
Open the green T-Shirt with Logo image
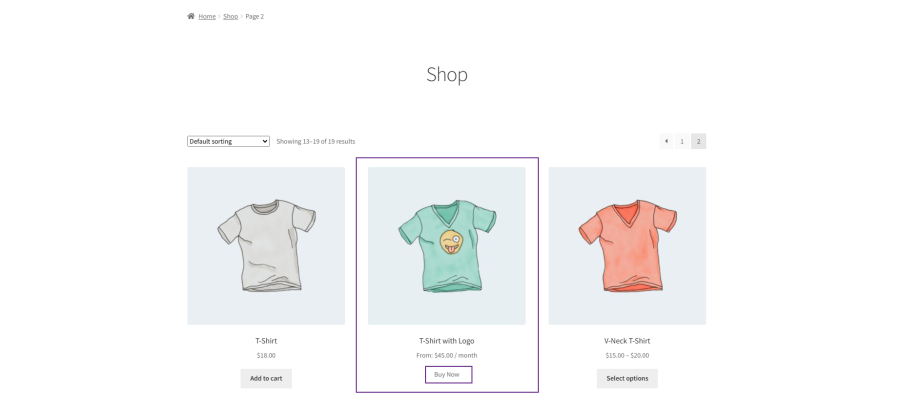(x=447, y=246)
